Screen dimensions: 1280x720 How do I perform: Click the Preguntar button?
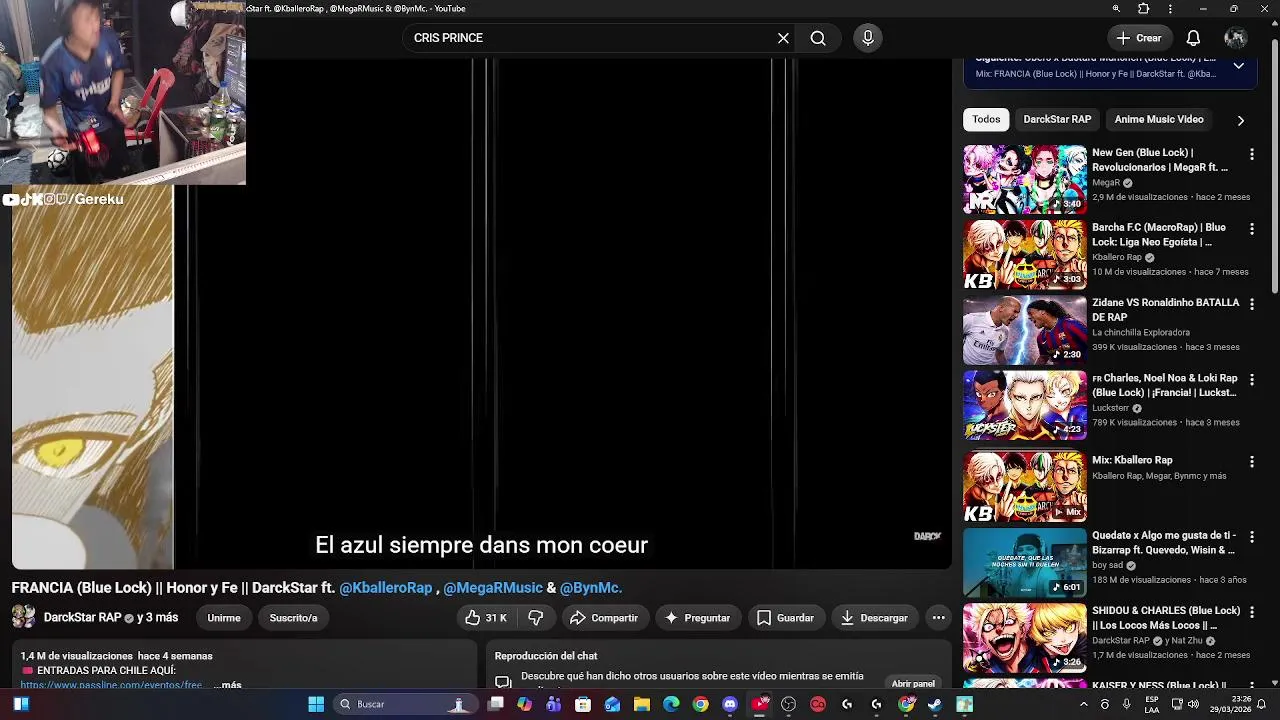698,618
